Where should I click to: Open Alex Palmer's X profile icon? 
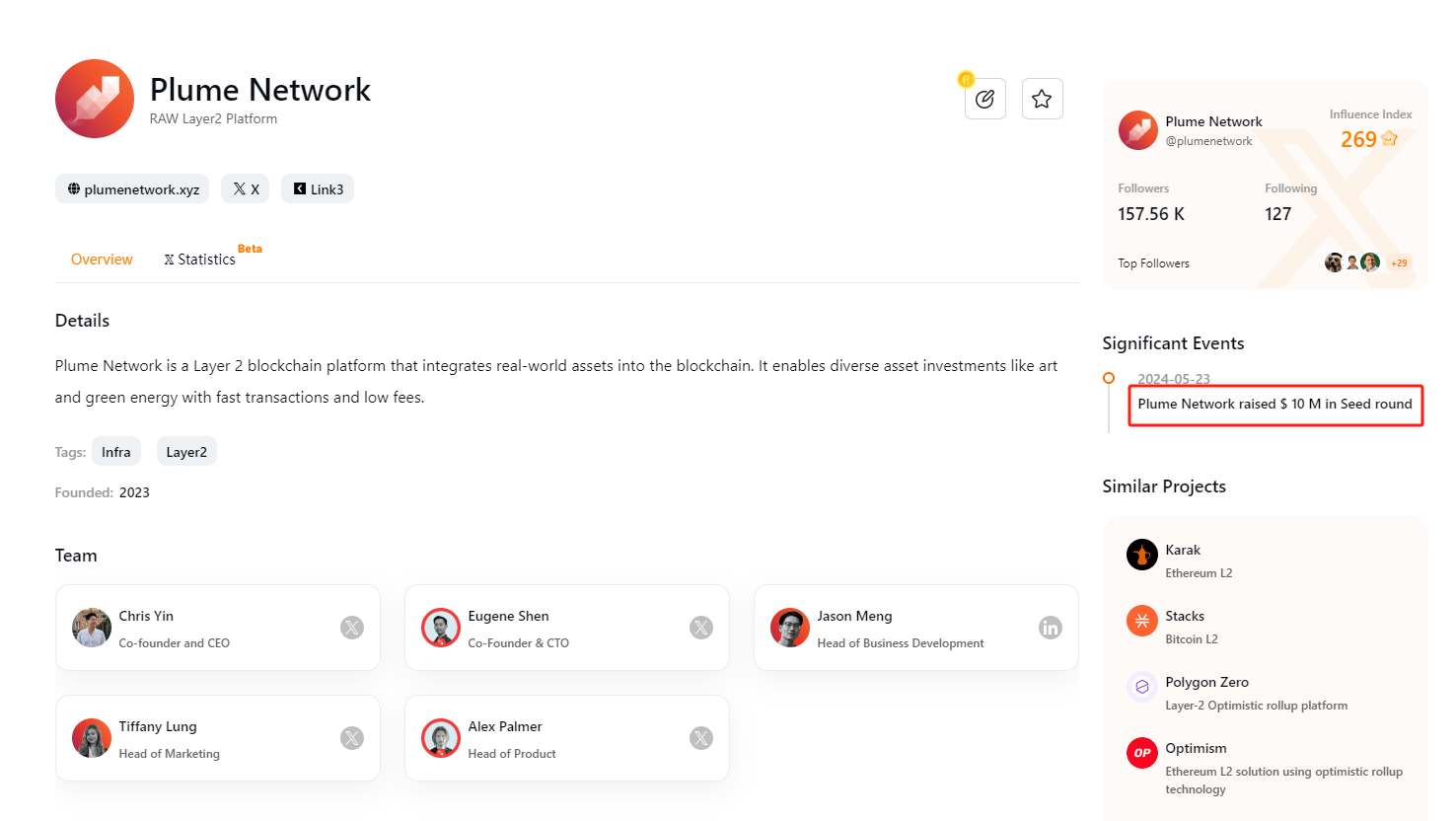tap(701, 738)
